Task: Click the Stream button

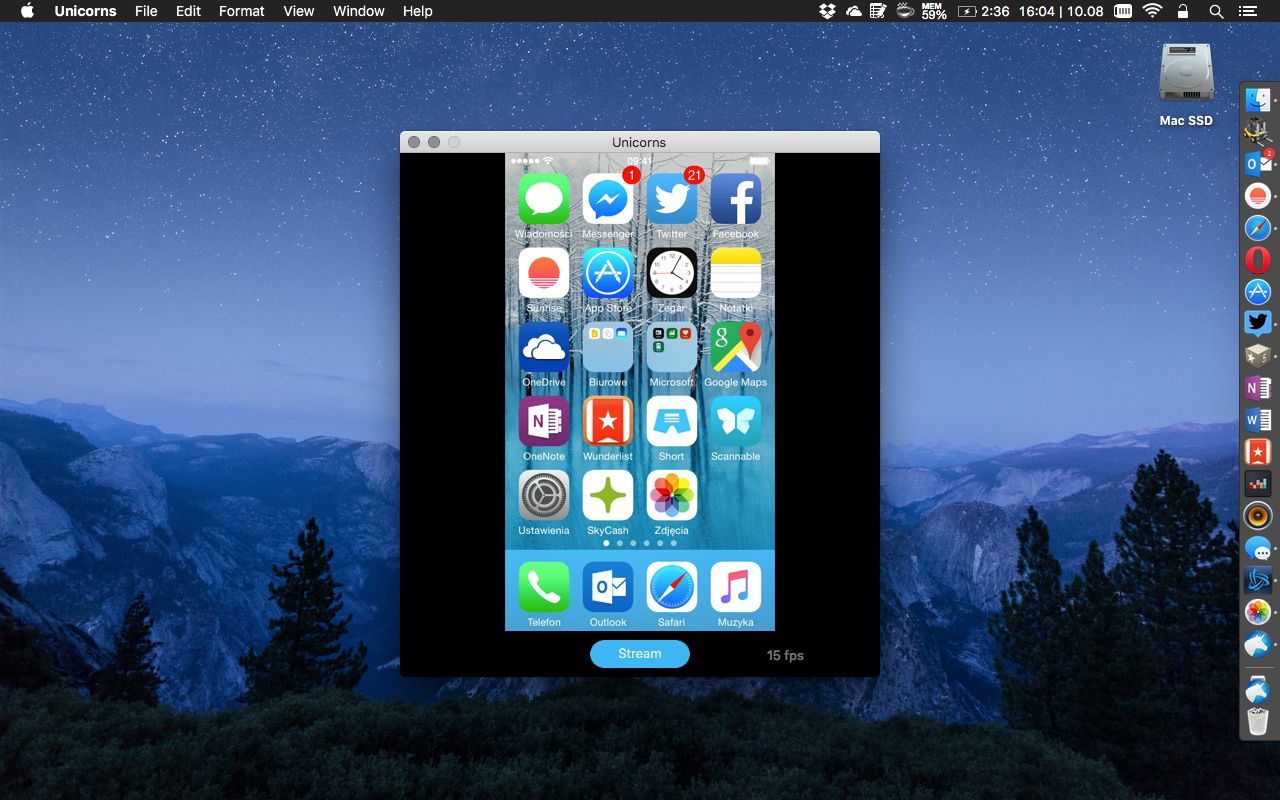Action: [x=640, y=654]
